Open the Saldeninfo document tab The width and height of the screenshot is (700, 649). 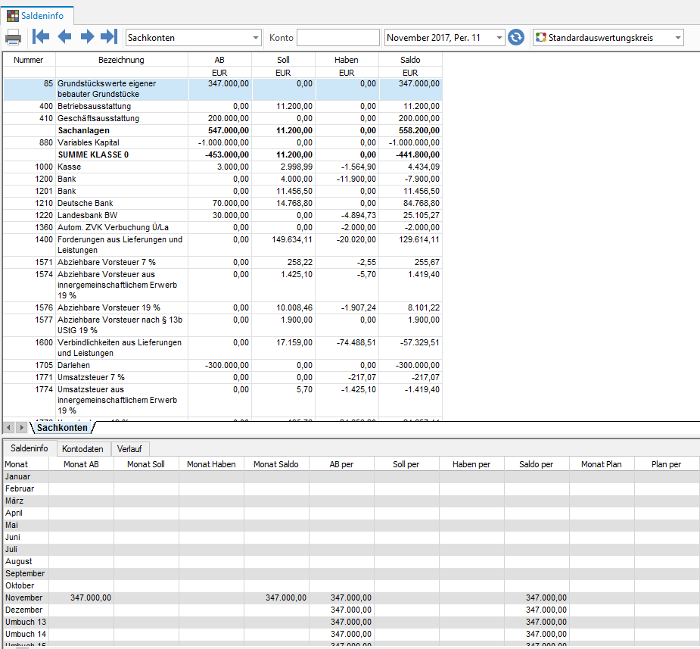(37, 16)
